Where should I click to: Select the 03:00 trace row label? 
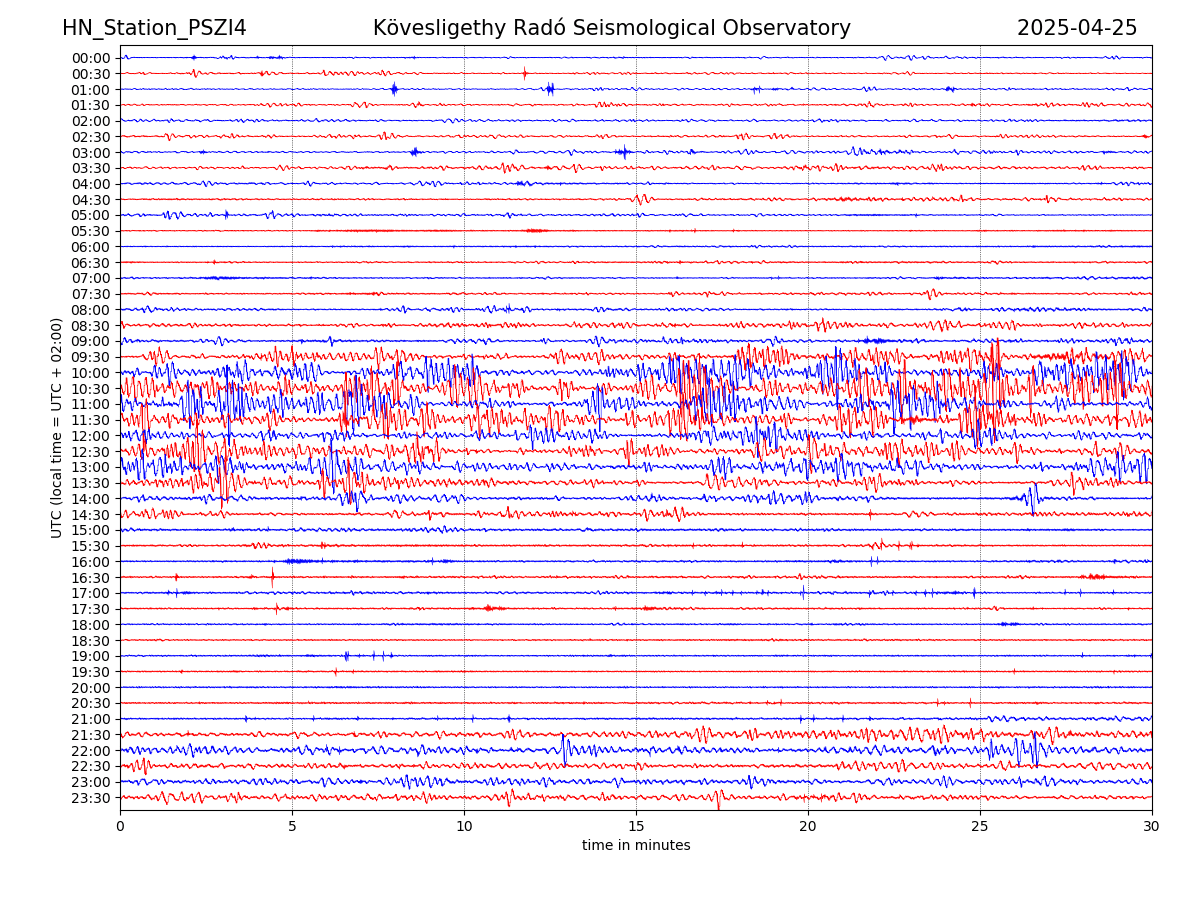click(x=91, y=153)
